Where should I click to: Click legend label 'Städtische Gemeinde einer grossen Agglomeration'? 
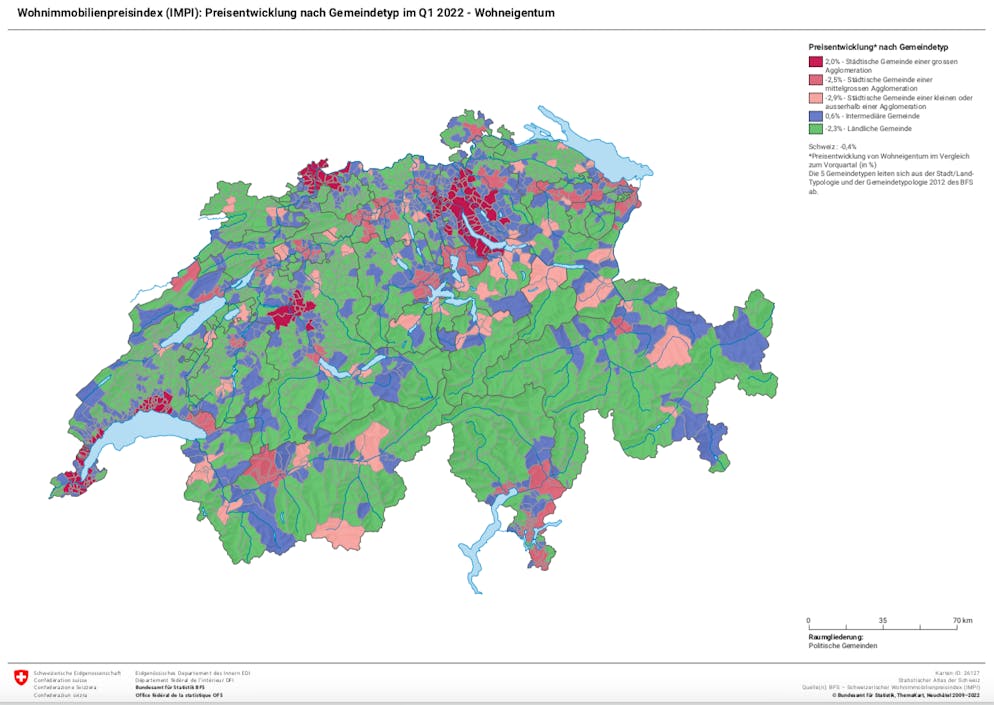point(891,66)
